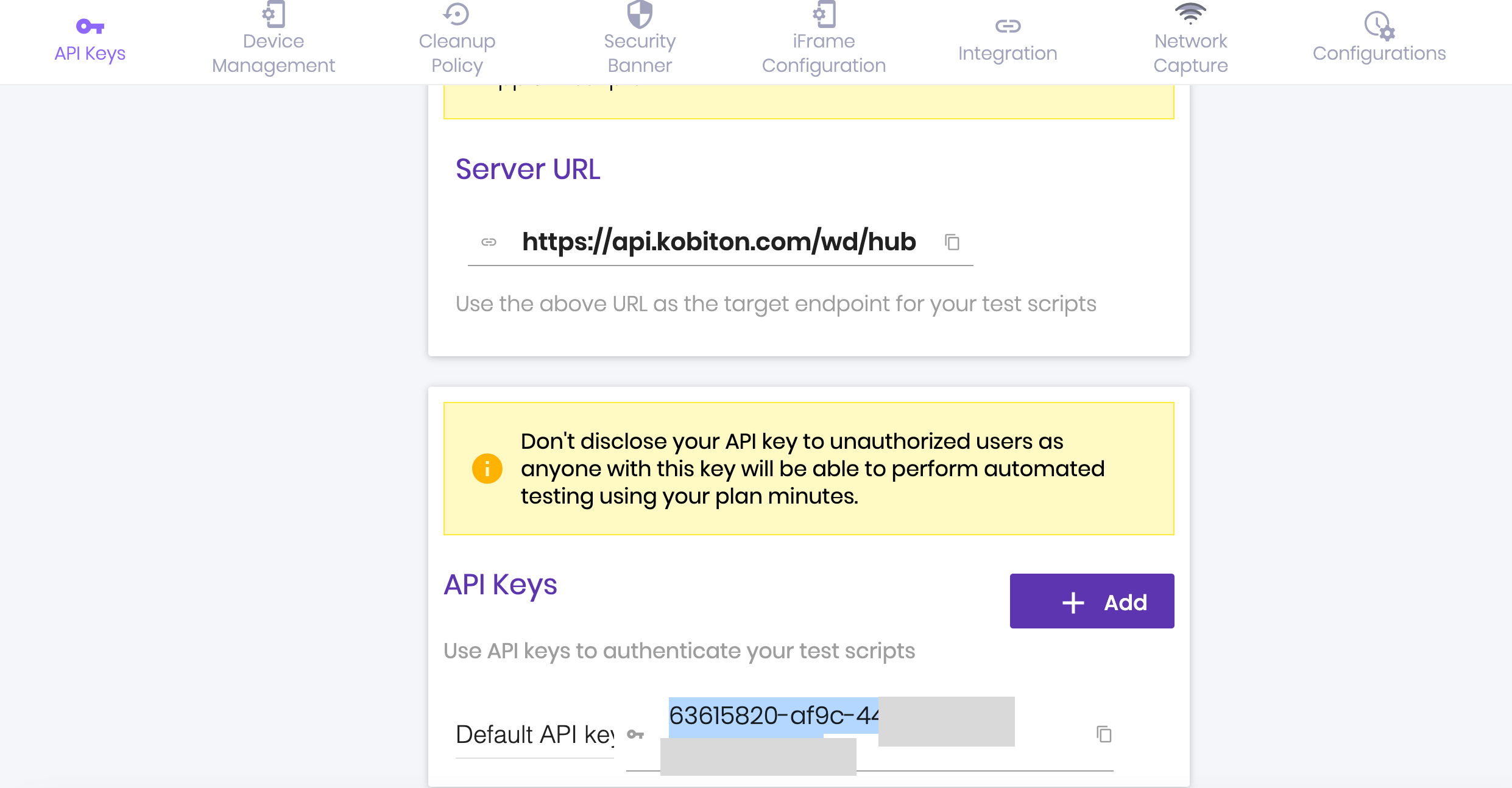Click the Server URL field value
Image resolution: width=1512 pixels, height=788 pixels.
pos(719,242)
